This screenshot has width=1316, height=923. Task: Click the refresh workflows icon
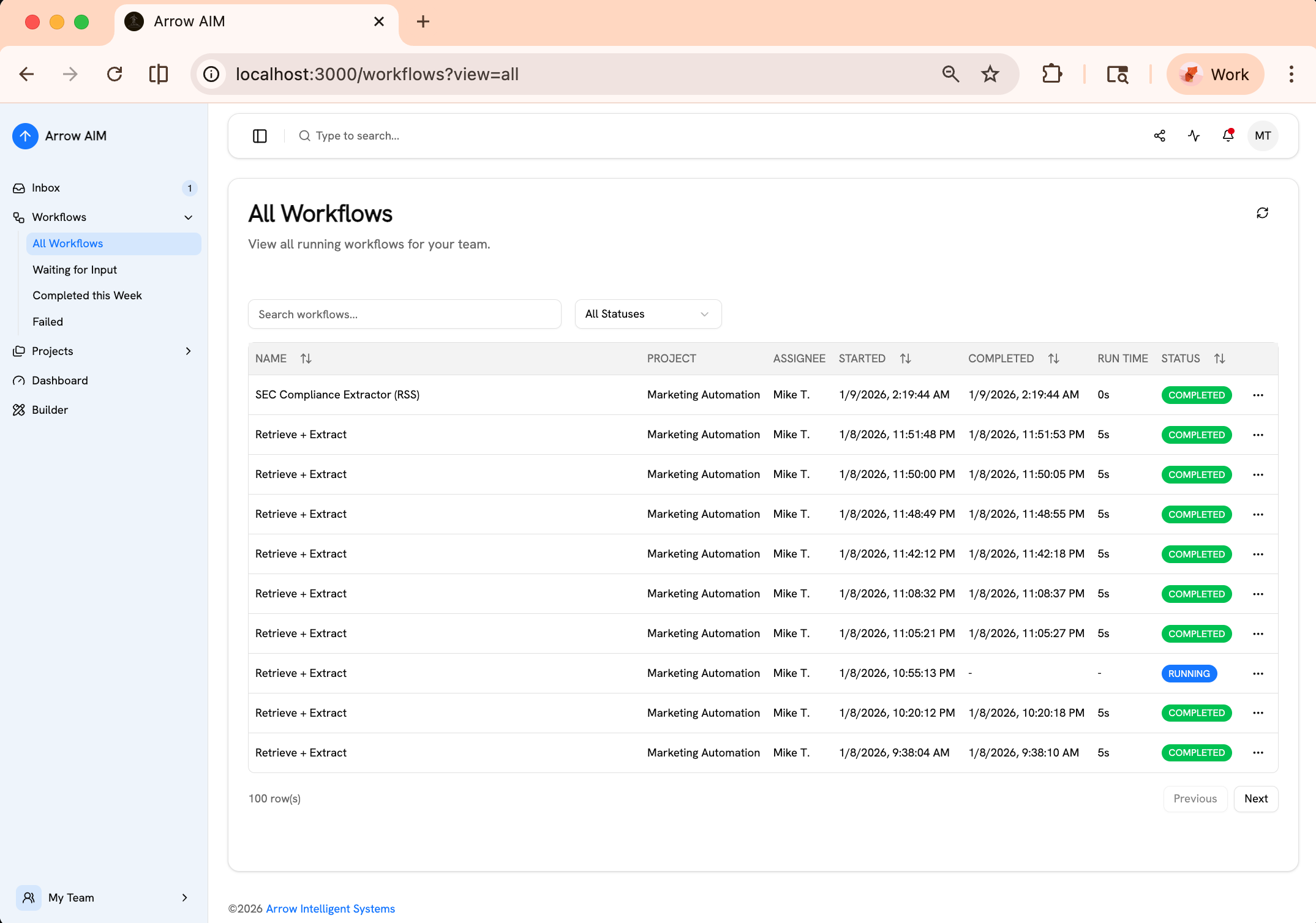[1262, 213]
